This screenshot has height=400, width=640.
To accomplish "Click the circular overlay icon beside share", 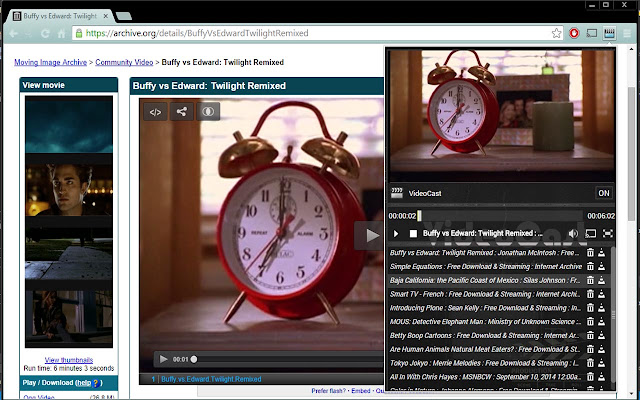I will coord(208,112).
